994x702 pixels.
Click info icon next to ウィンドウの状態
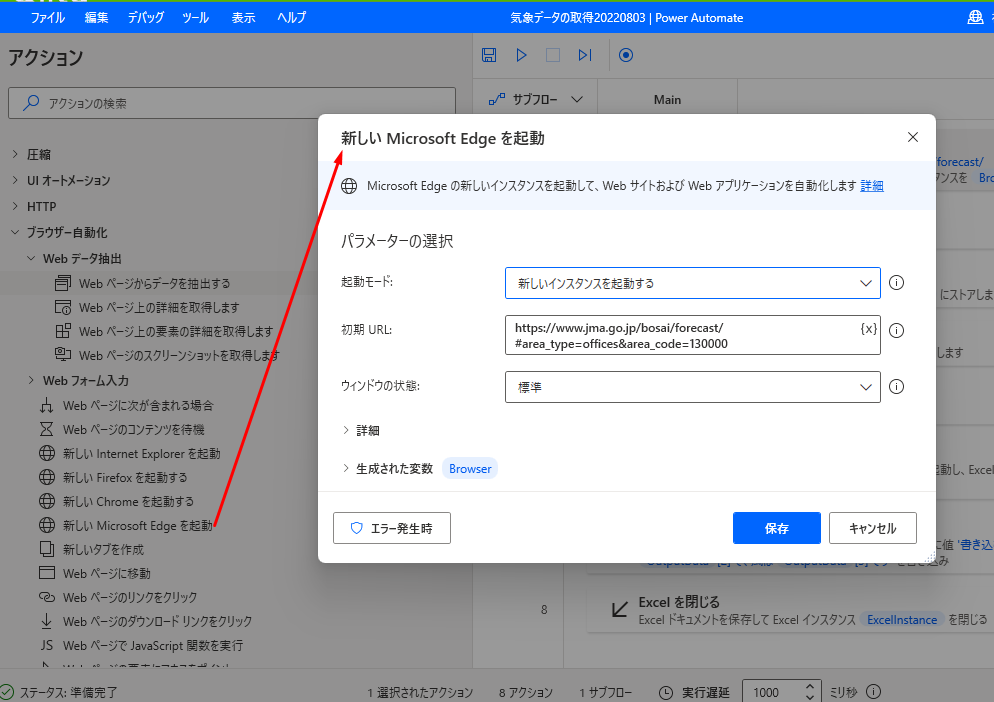coord(896,387)
